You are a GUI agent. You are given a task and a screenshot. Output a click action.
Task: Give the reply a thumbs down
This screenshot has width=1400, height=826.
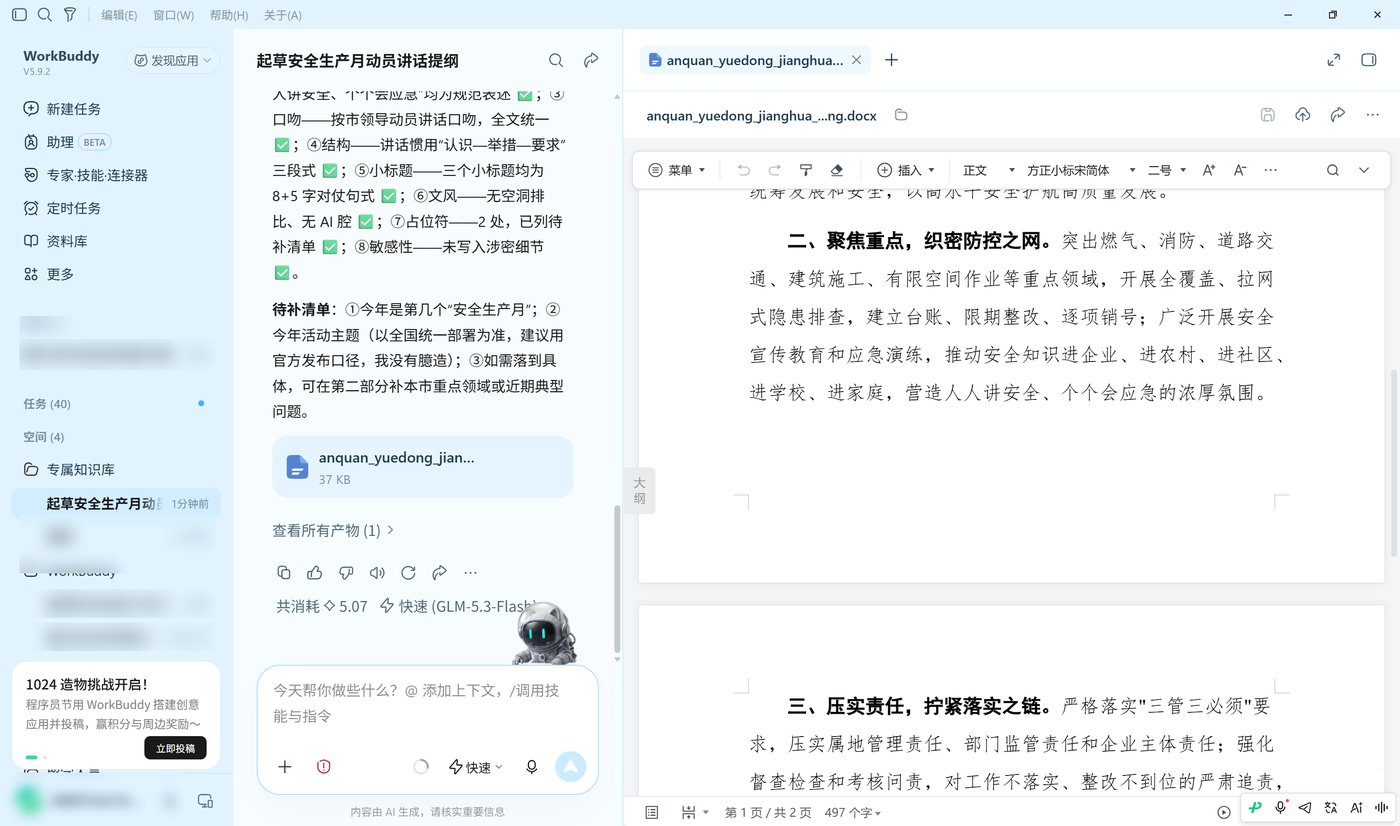pyautogui.click(x=346, y=573)
